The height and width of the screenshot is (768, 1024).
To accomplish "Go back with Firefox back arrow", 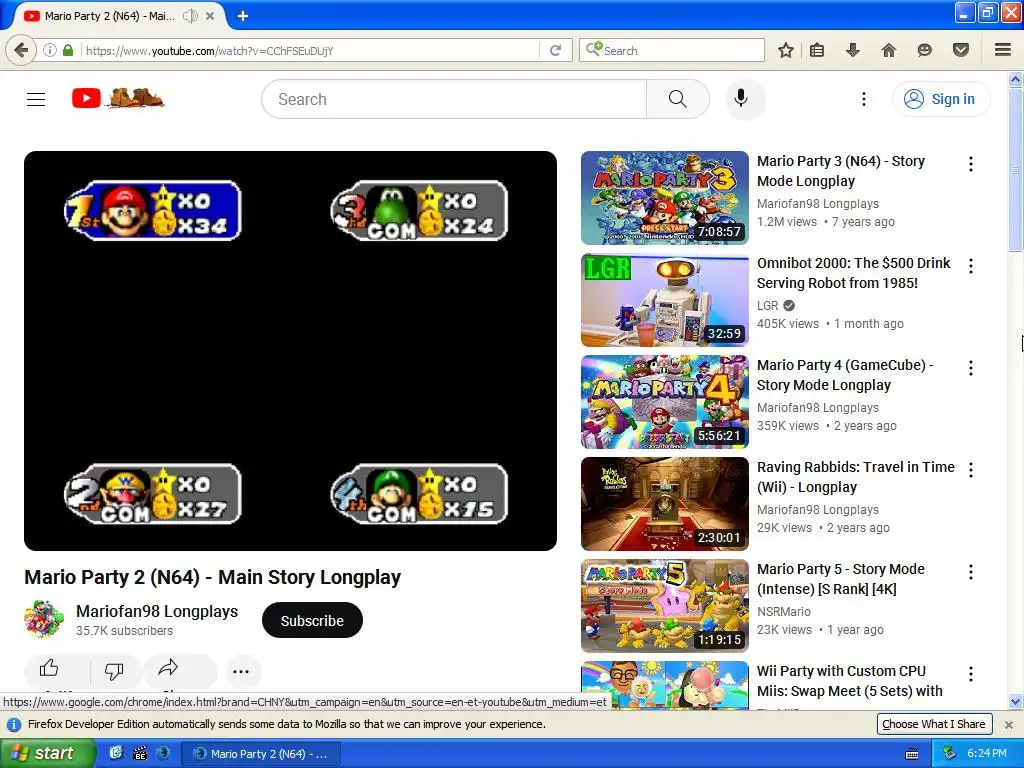I will [x=21, y=50].
